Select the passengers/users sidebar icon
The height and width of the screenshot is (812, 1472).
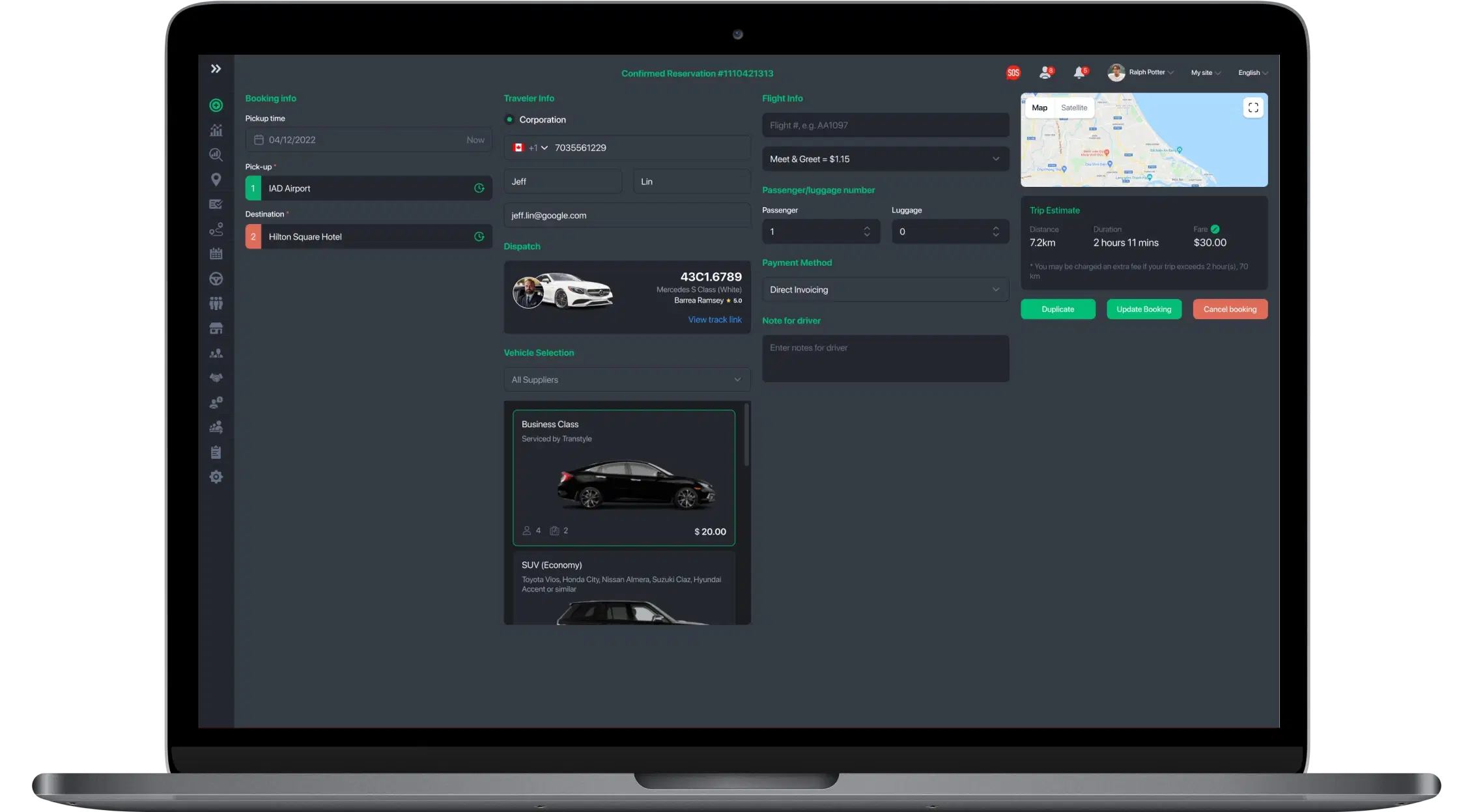(215, 304)
